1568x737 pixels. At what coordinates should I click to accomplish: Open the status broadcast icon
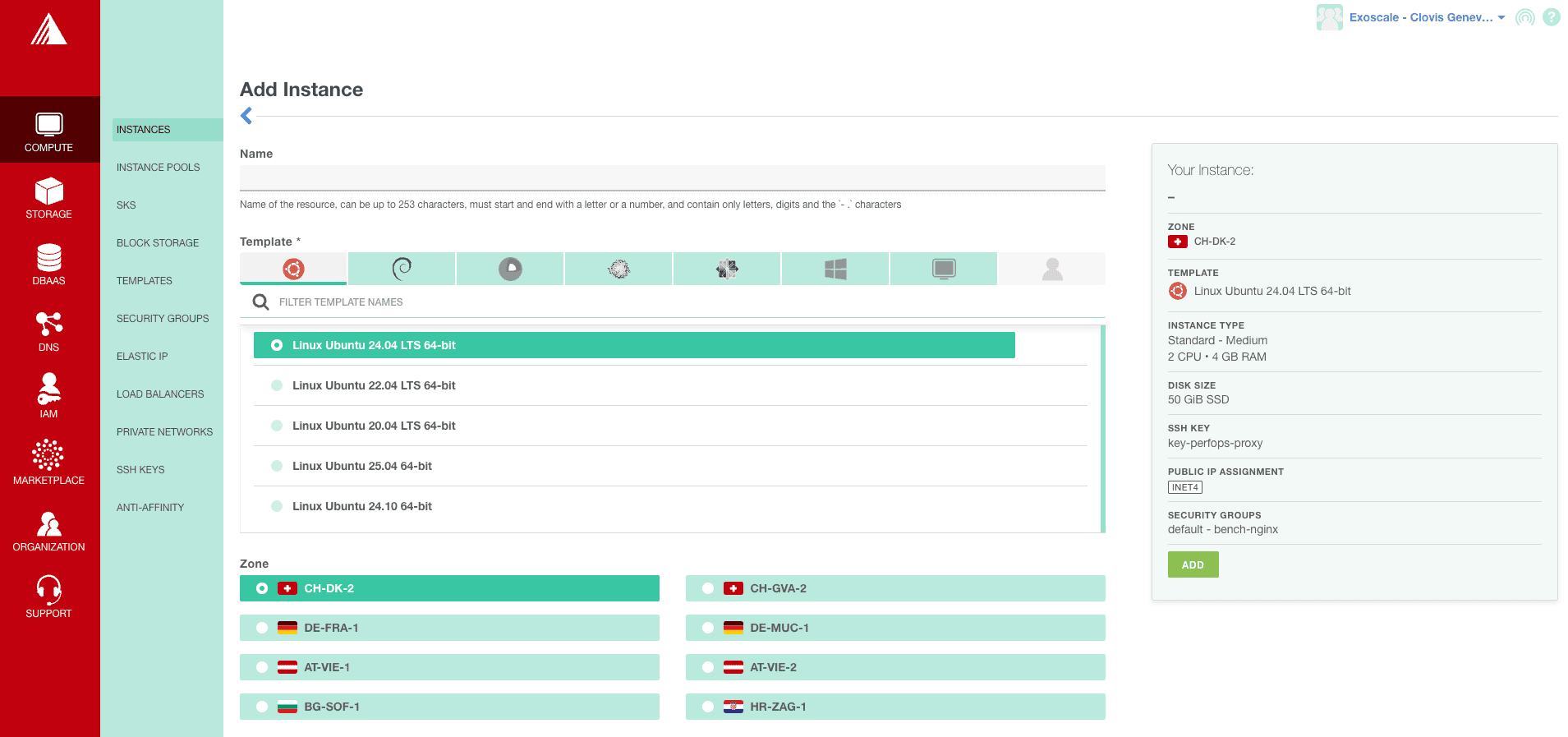[1525, 17]
